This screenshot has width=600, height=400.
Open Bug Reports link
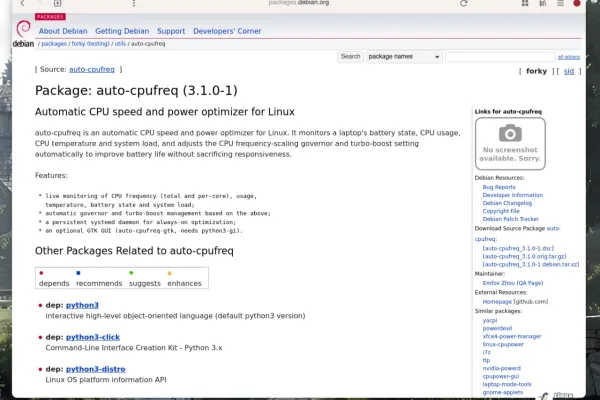[x=499, y=187]
